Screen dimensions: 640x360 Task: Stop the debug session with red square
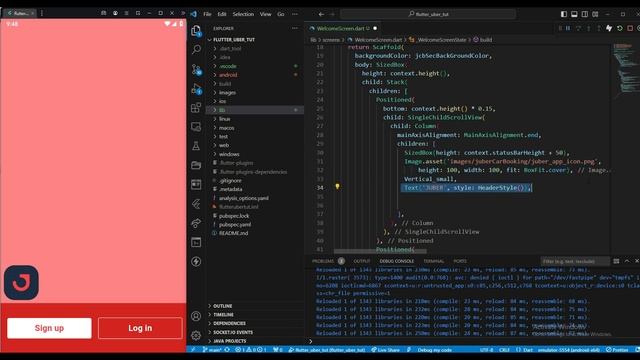(x=630, y=28)
